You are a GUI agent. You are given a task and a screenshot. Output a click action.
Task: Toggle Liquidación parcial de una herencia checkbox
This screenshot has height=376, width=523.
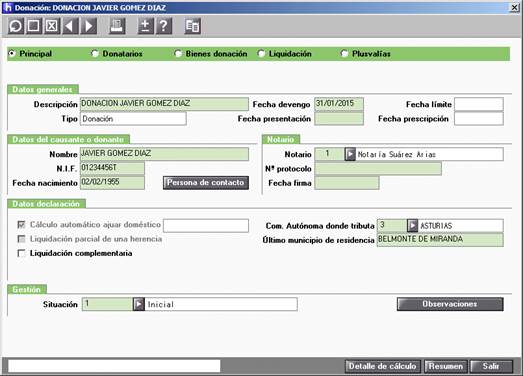pos(21,239)
